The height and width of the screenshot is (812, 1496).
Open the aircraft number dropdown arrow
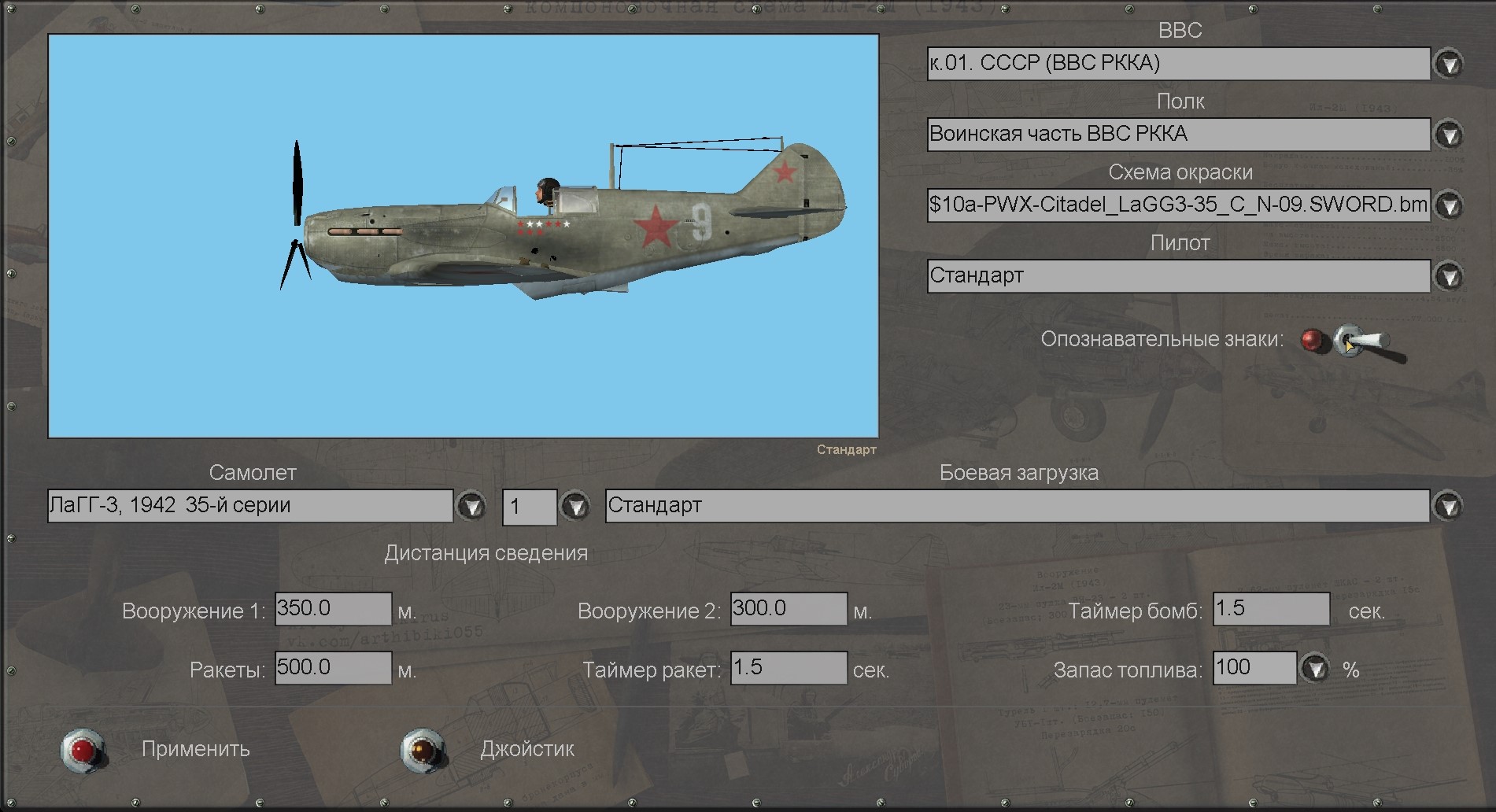click(575, 506)
